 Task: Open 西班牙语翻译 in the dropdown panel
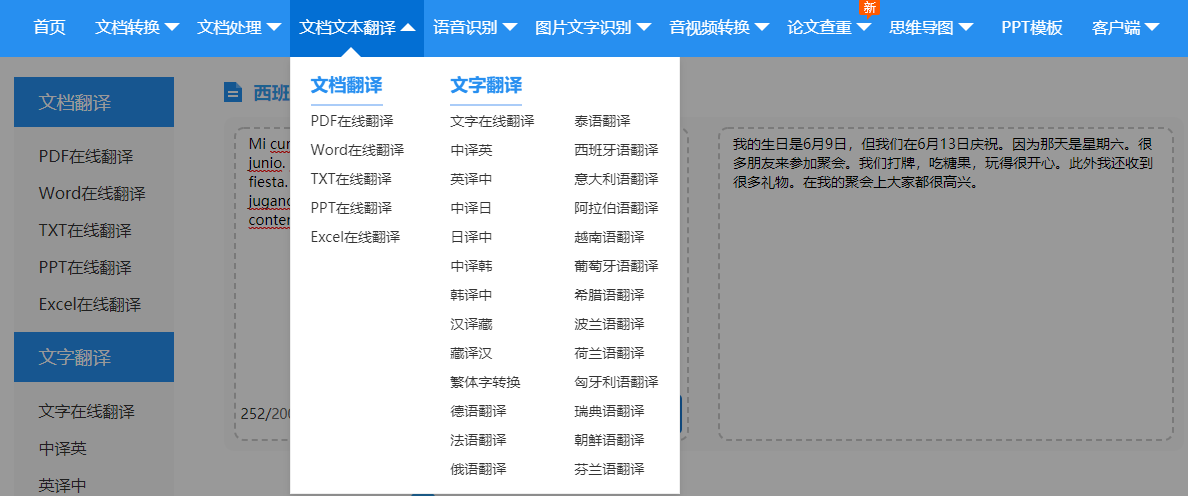617,150
